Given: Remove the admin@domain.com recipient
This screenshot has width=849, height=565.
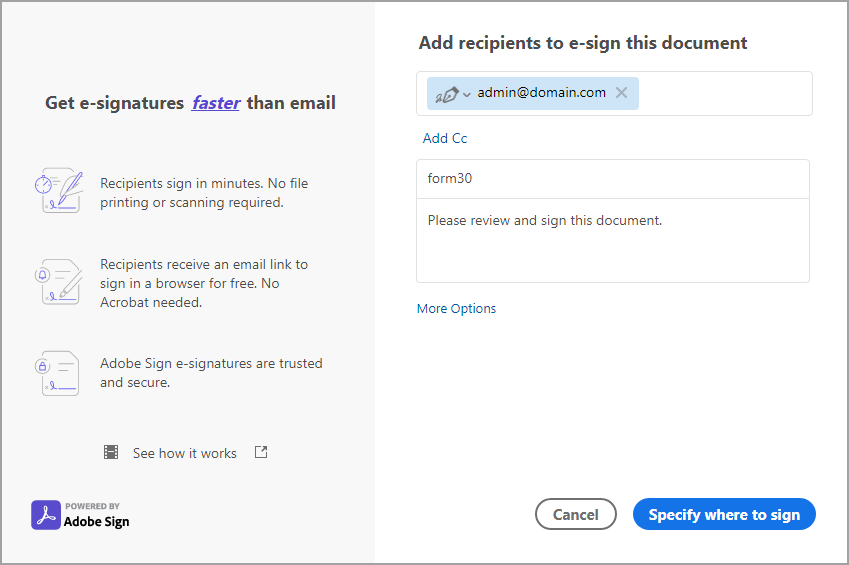Looking at the screenshot, I should [621, 93].
